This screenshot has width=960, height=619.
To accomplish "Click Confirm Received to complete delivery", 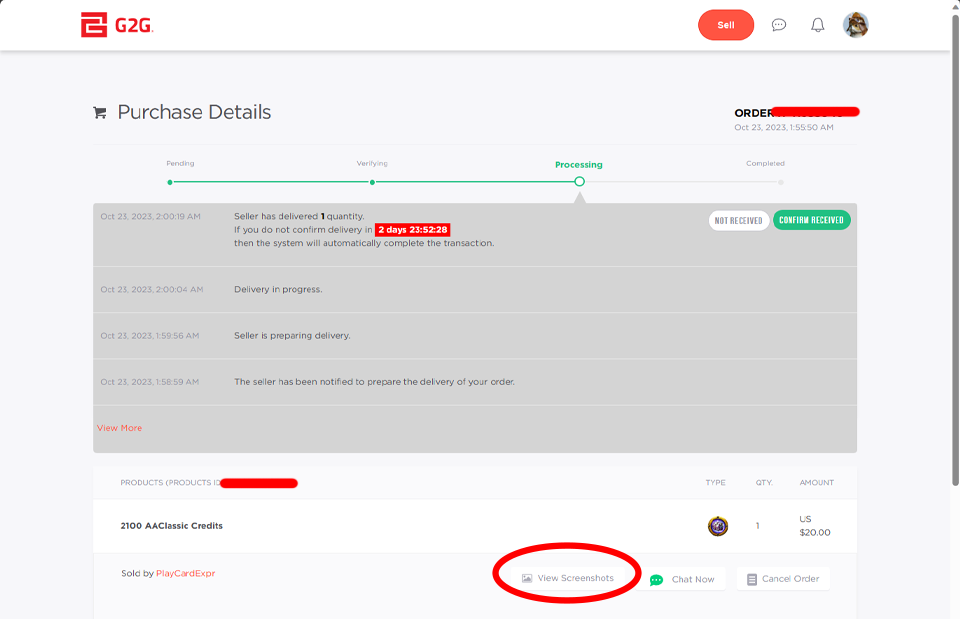I will [x=811, y=219].
